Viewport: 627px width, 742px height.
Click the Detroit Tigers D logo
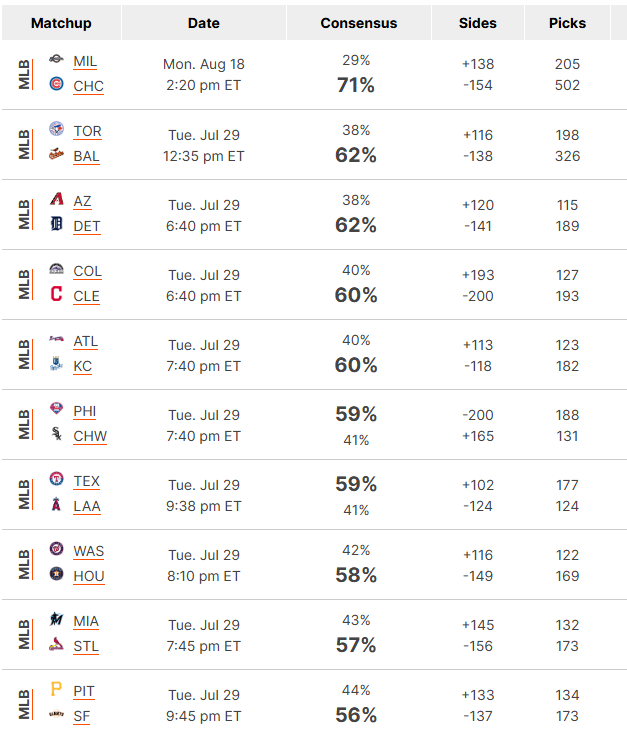(x=56, y=223)
